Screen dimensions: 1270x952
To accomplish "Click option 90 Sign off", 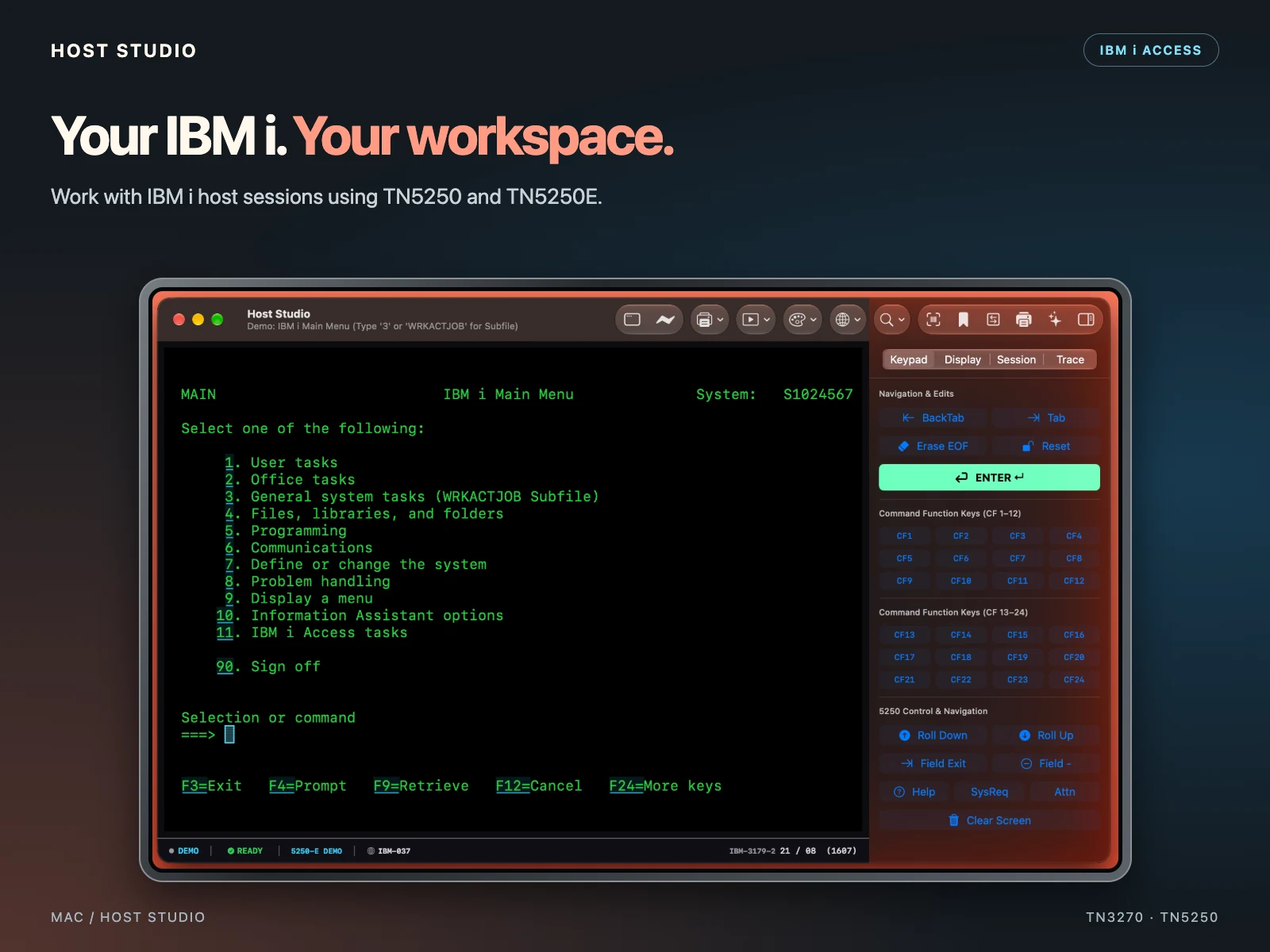I will click(268, 666).
